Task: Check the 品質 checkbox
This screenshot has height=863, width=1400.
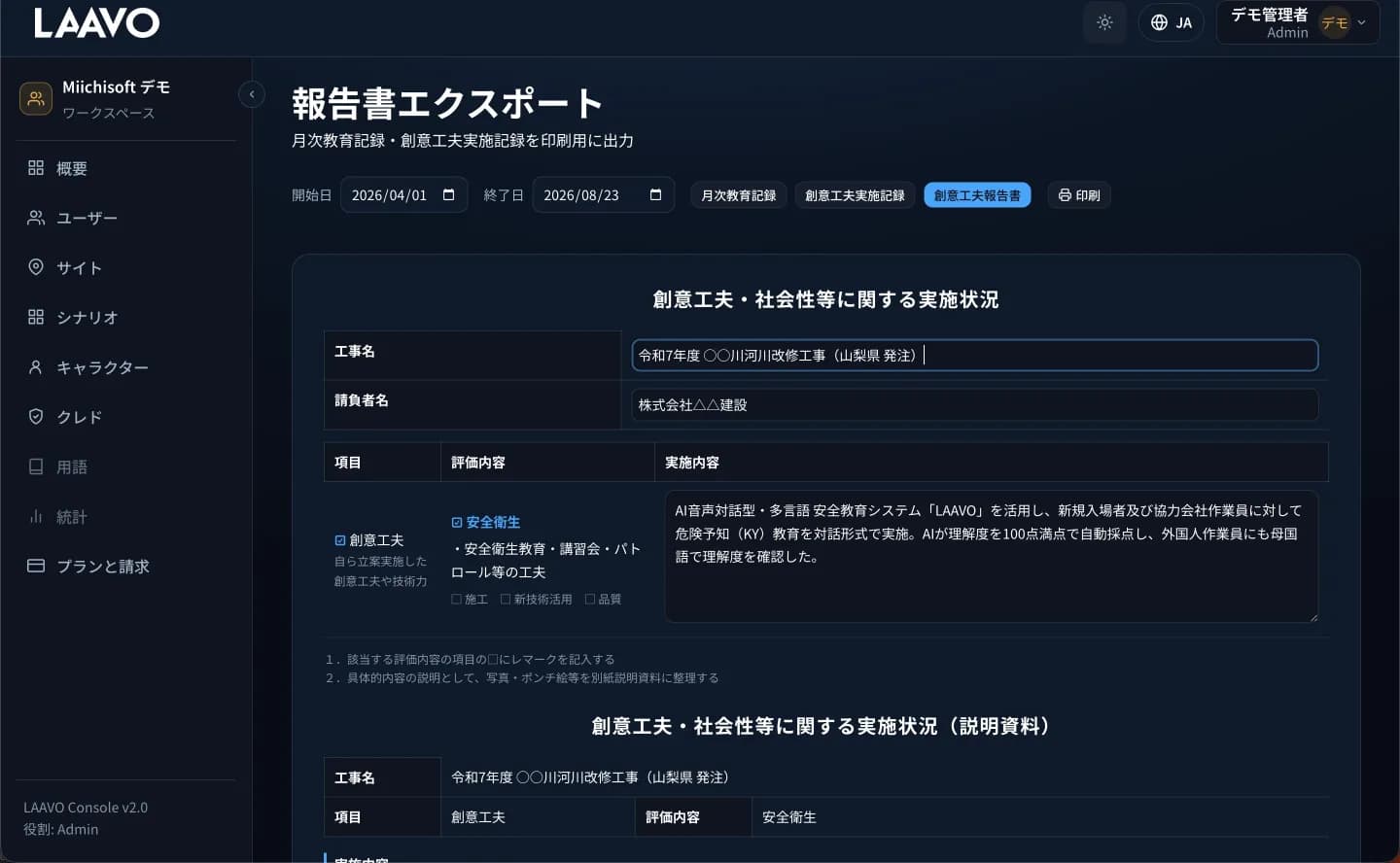Action: pyautogui.click(x=590, y=600)
